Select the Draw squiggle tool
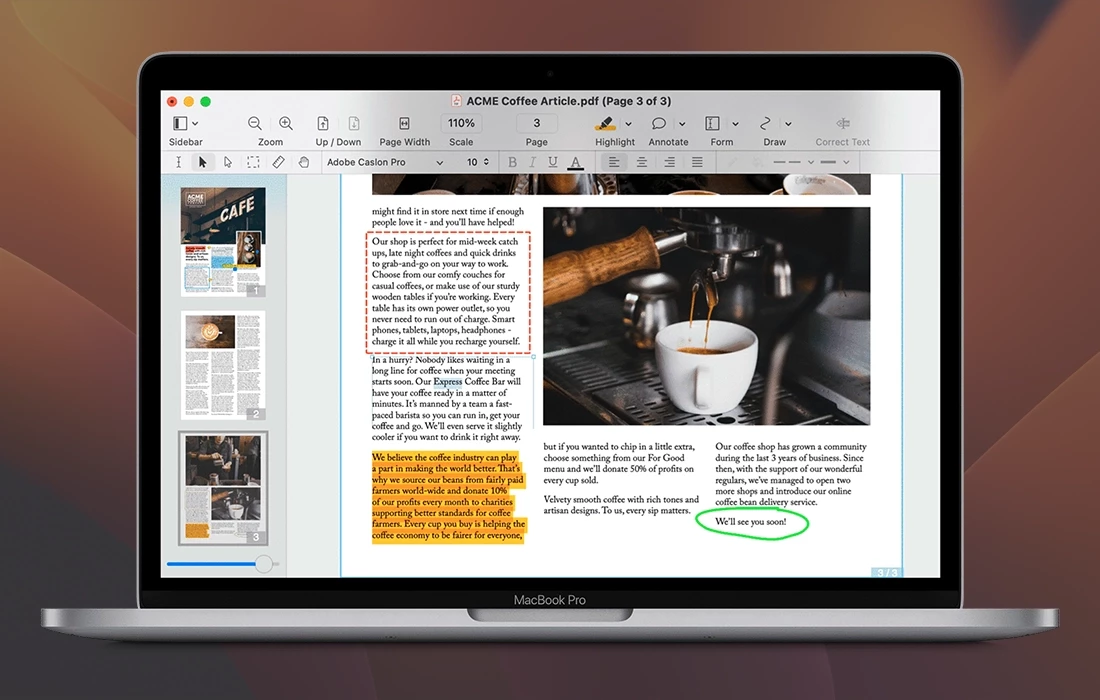This screenshot has height=700, width=1100. (766, 124)
